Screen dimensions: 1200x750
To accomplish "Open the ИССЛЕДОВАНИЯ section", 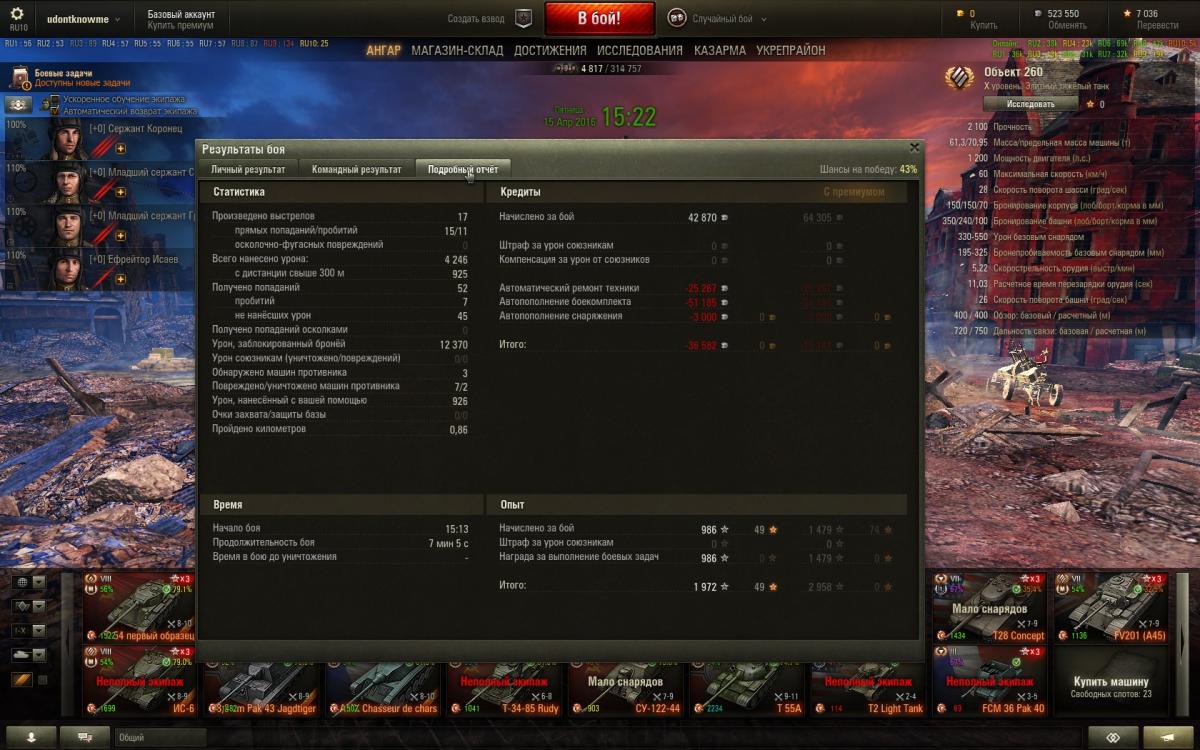I will click(640, 50).
